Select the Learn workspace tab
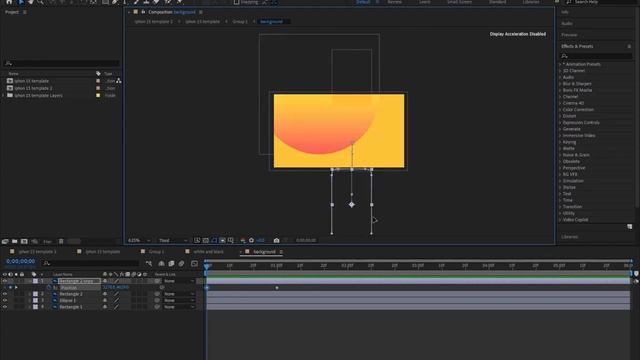 pyautogui.click(x=424, y=2)
